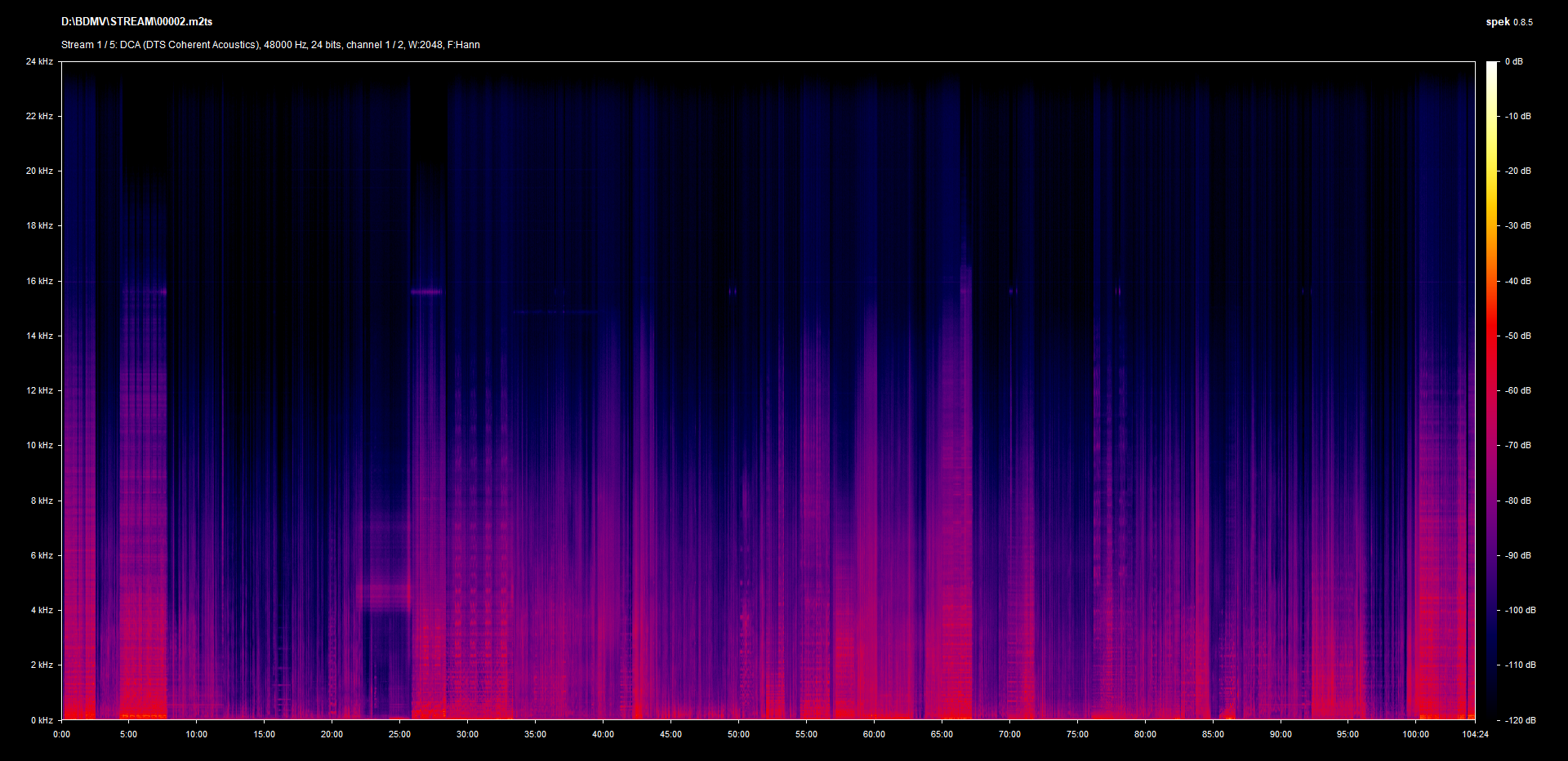Click the -50 dB scale label
The height and width of the screenshot is (761, 1568).
(x=1517, y=336)
